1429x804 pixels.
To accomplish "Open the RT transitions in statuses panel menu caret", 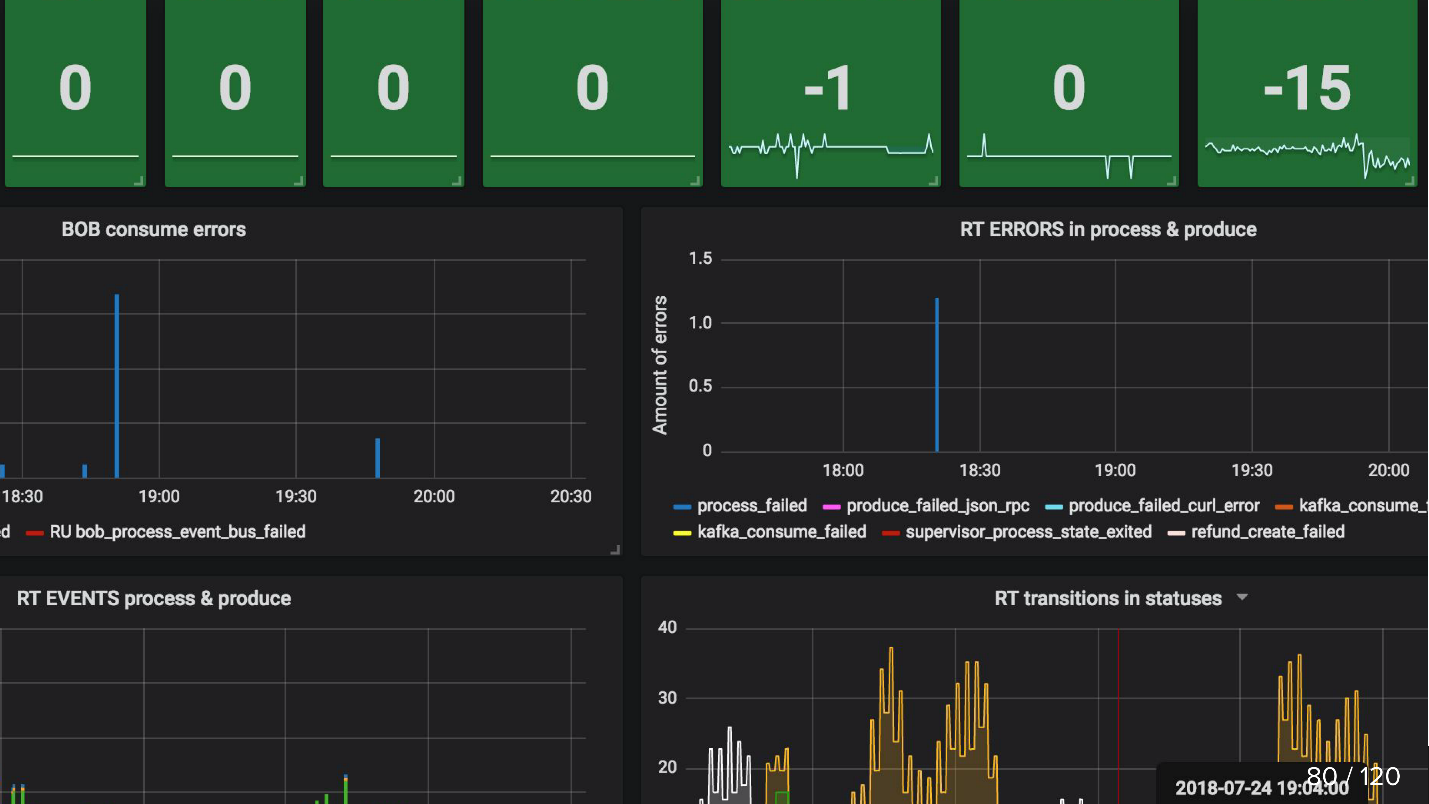I will pyautogui.click(x=1242, y=598).
